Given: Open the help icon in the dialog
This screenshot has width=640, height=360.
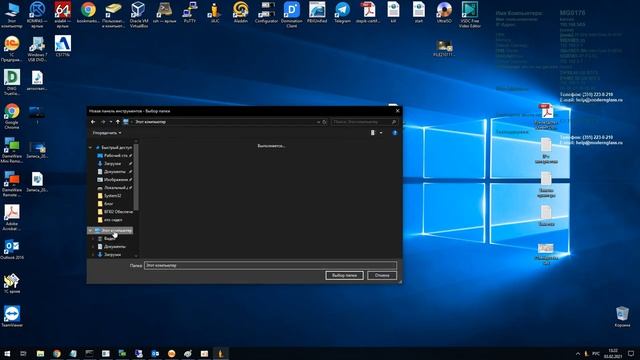Looking at the screenshot, I should point(395,133).
